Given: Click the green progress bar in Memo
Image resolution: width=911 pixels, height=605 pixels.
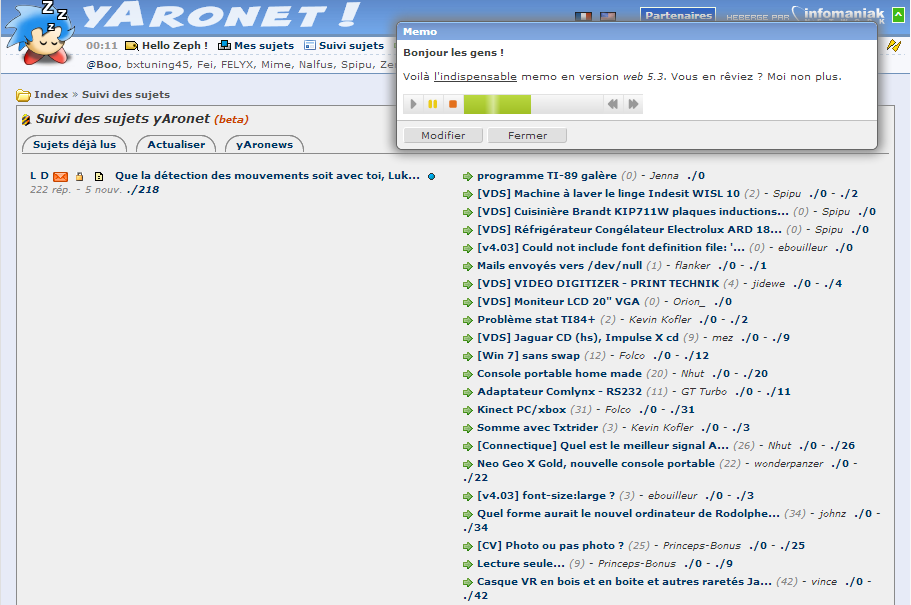Looking at the screenshot, I should [x=497, y=104].
